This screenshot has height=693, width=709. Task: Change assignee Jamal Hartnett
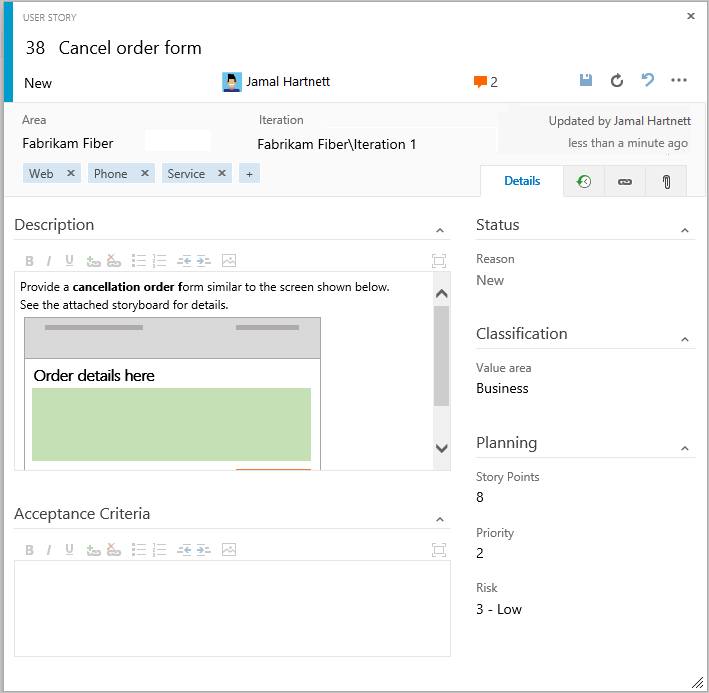pos(288,82)
